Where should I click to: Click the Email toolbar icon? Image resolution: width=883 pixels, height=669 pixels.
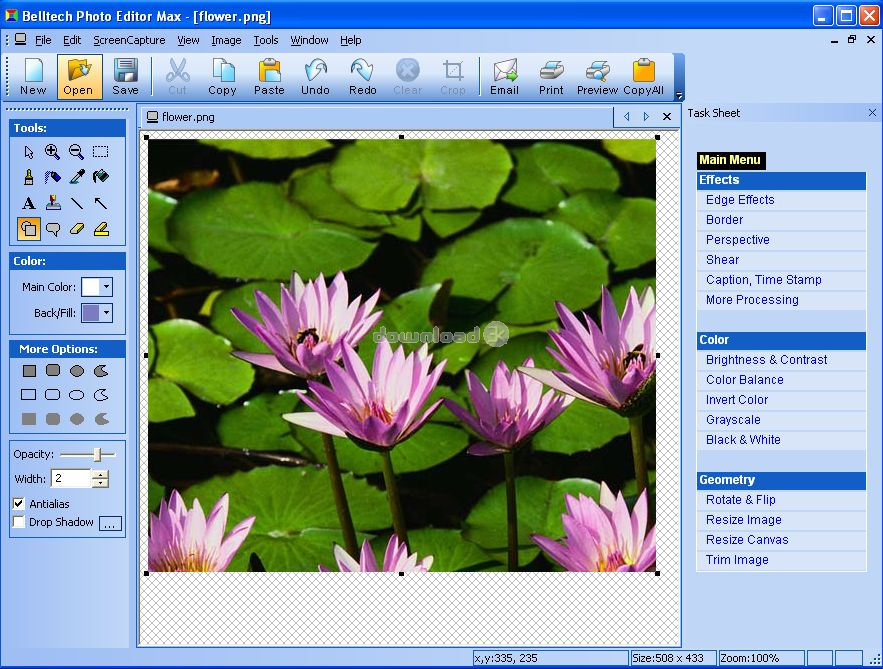pos(504,77)
